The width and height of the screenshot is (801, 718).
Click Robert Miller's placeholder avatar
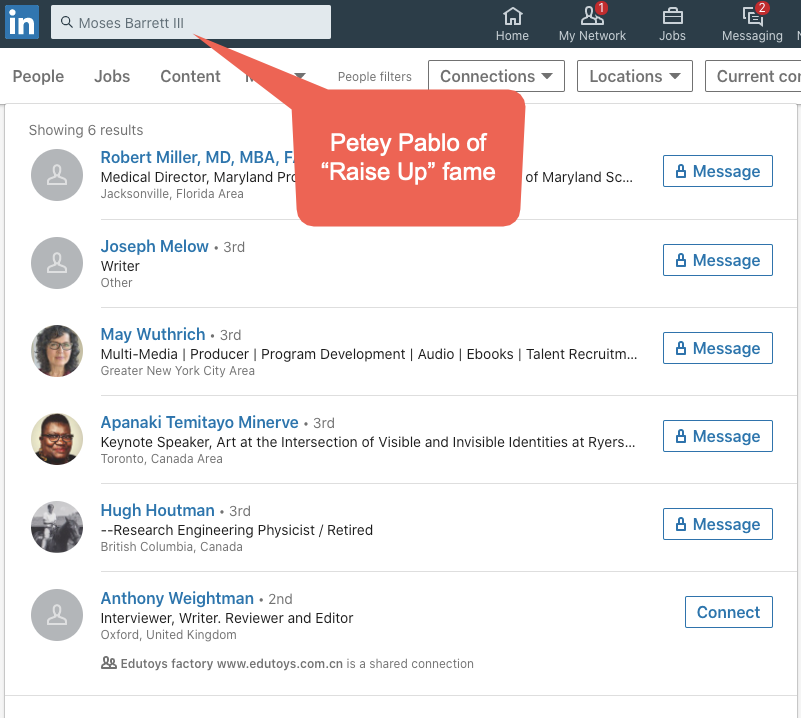pyautogui.click(x=57, y=175)
